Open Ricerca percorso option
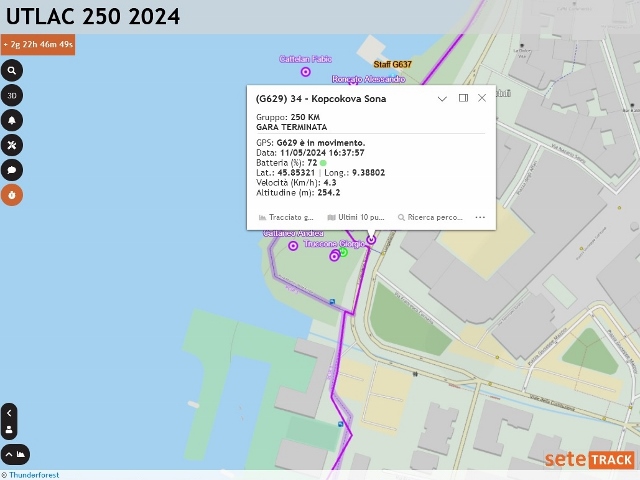The image size is (640, 480). point(430,217)
